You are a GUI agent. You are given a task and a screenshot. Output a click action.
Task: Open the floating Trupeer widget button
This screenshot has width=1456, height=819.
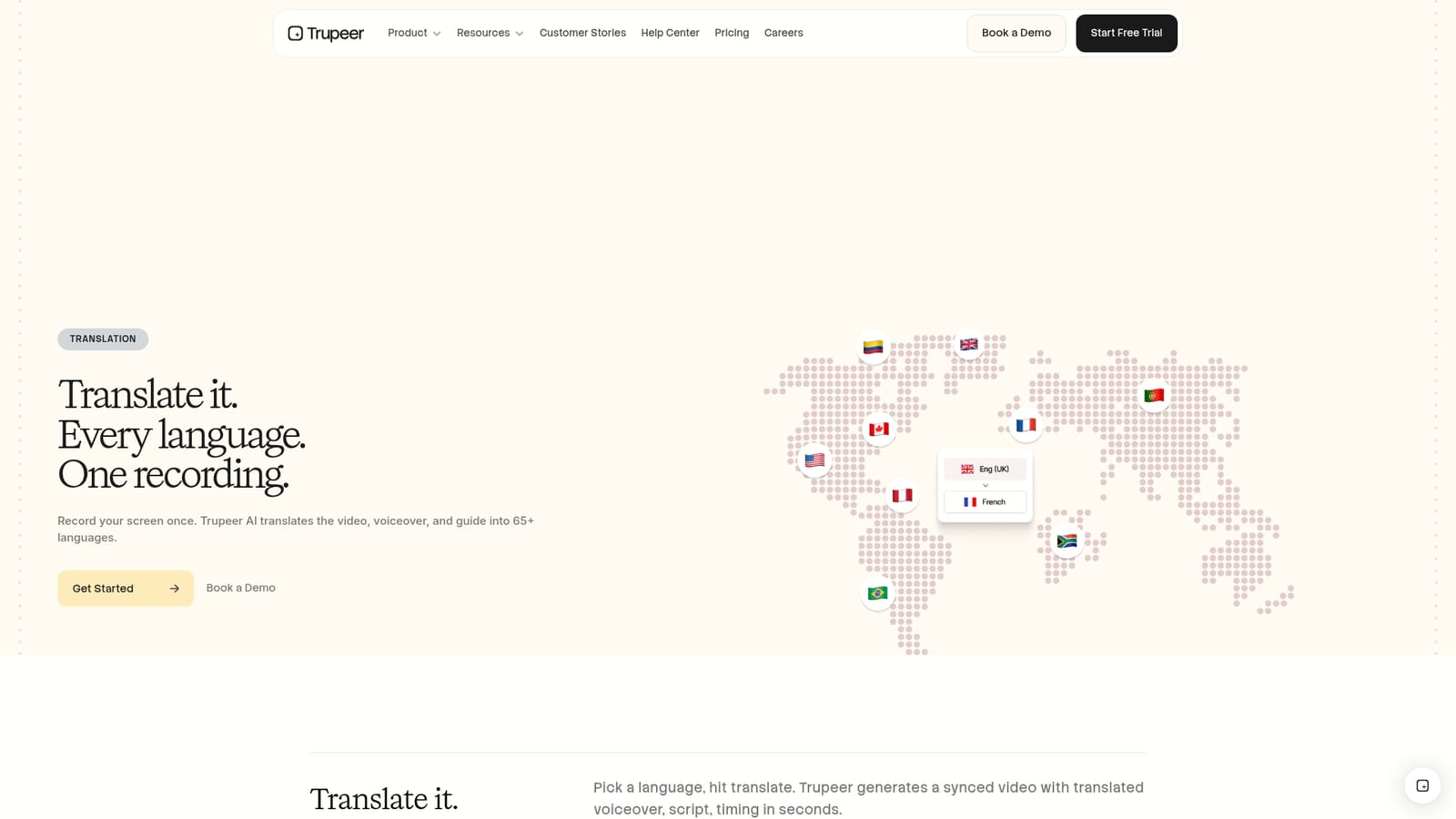point(1422,785)
